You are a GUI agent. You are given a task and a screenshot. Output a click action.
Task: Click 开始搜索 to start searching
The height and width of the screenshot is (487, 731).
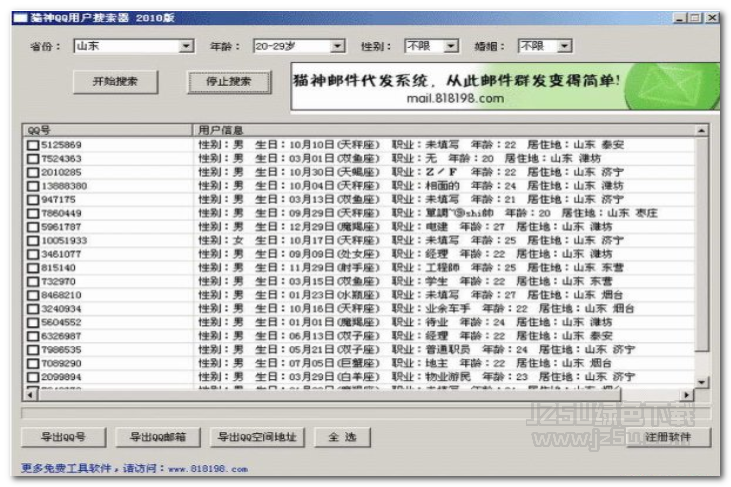click(115, 82)
